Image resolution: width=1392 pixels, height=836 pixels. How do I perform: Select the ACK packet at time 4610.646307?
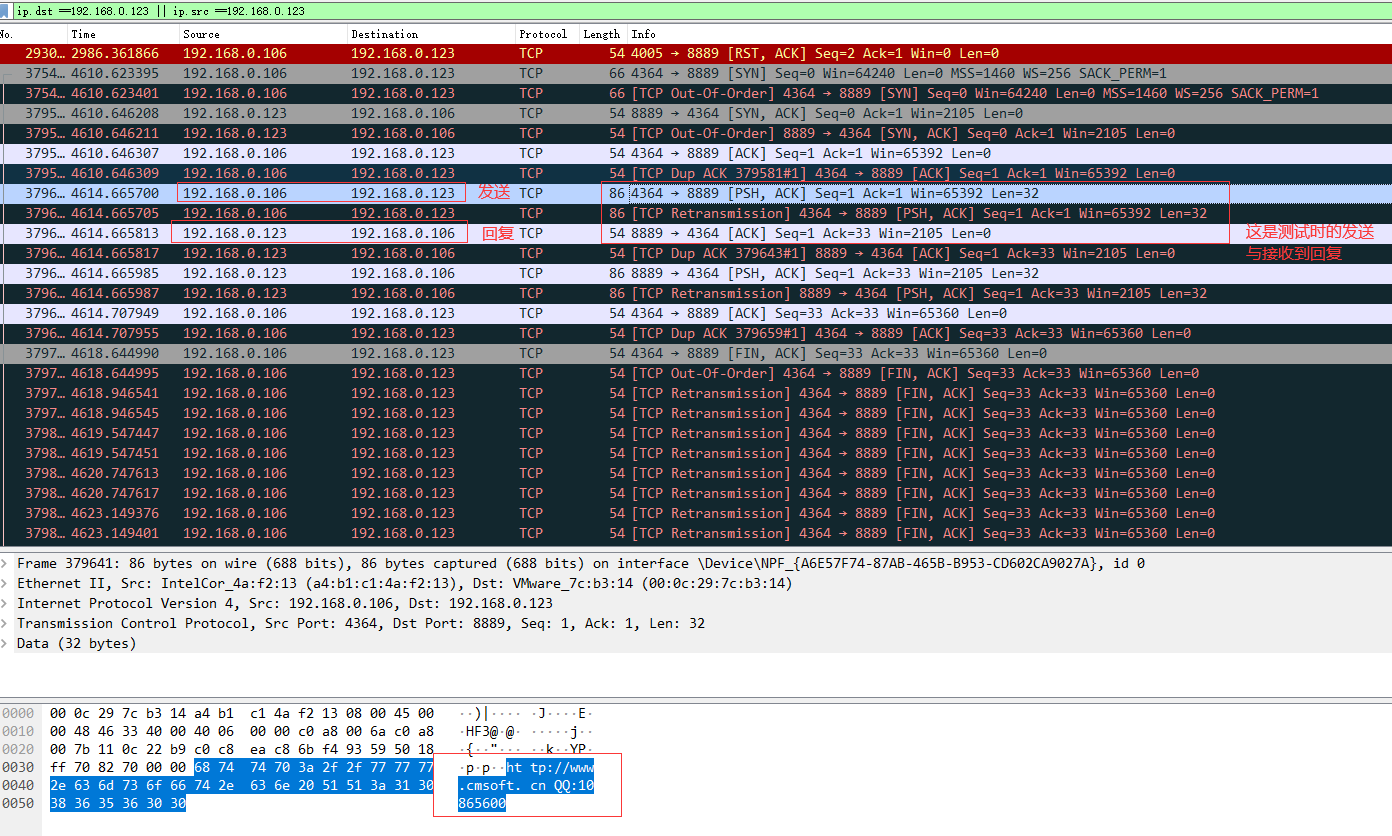coord(696,153)
